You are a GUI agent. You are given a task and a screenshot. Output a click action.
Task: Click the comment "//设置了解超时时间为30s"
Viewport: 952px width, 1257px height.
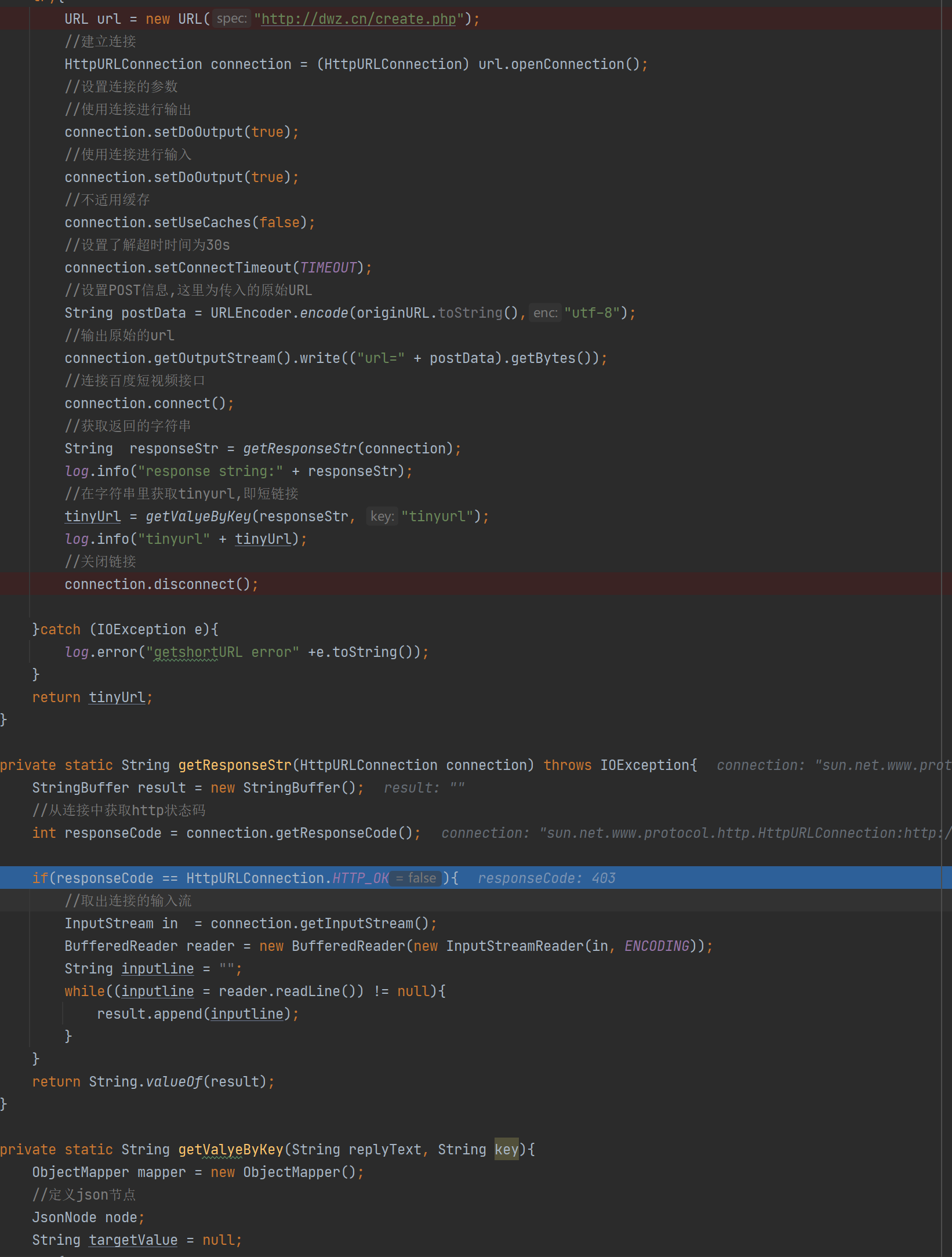coord(147,245)
